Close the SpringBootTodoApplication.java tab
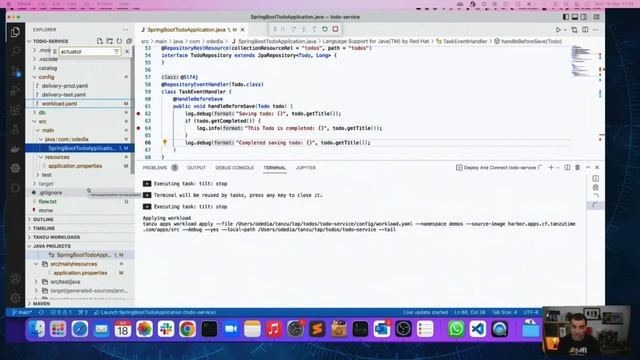This screenshot has width=640, height=360. click(x=242, y=30)
